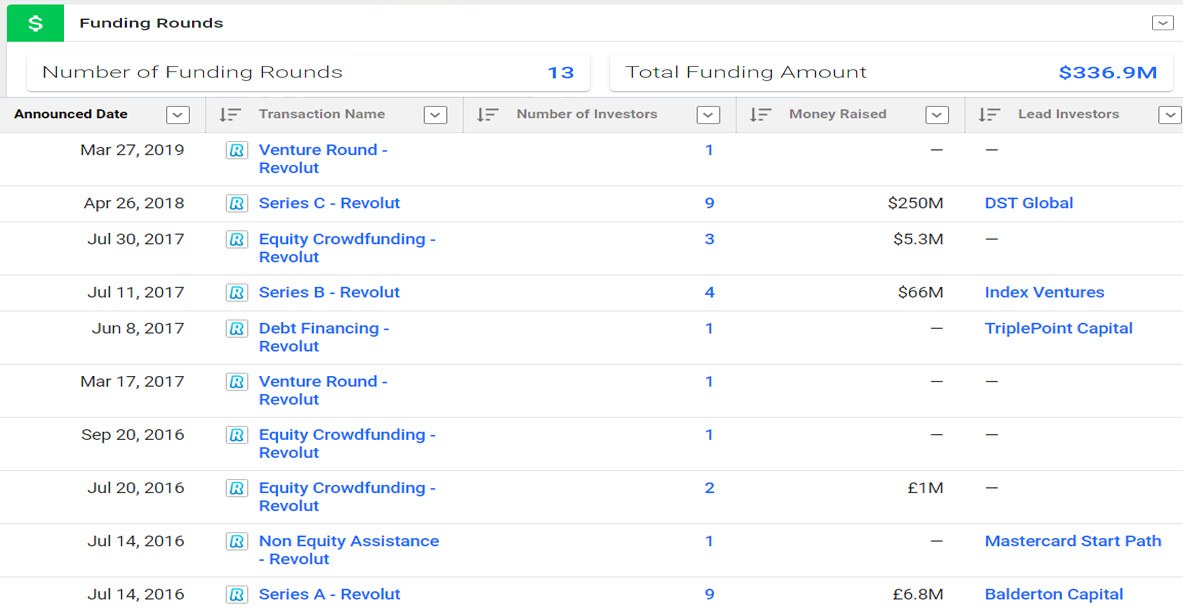
Task: Open the Mastercard Start Path investor link
Action: tap(1073, 541)
